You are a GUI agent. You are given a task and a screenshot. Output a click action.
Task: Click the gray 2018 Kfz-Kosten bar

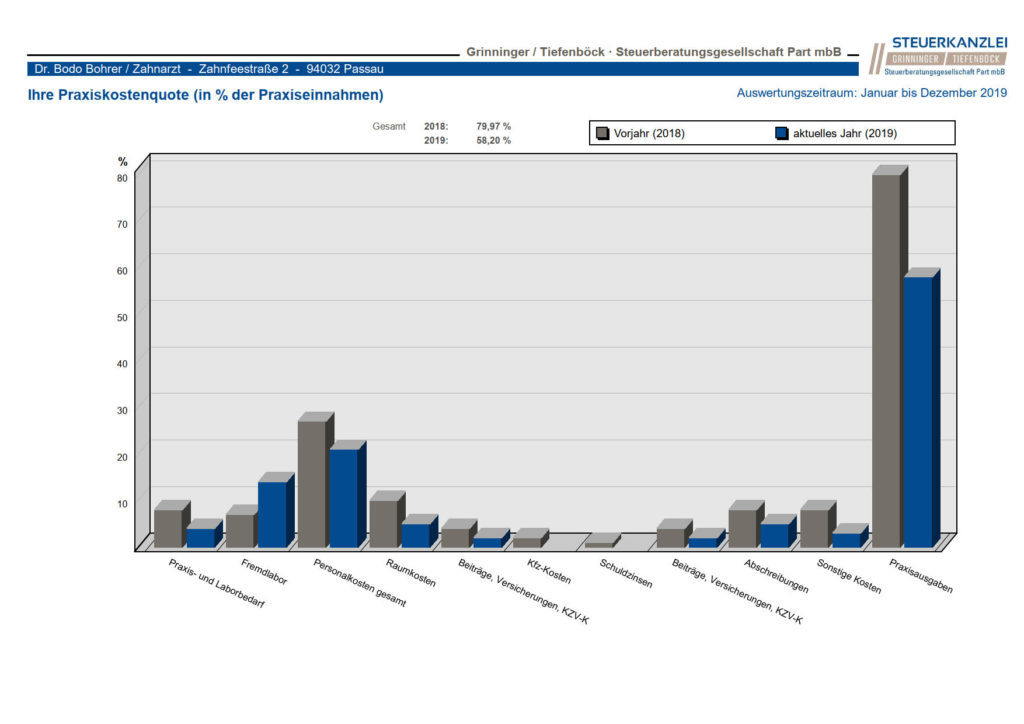[527, 543]
